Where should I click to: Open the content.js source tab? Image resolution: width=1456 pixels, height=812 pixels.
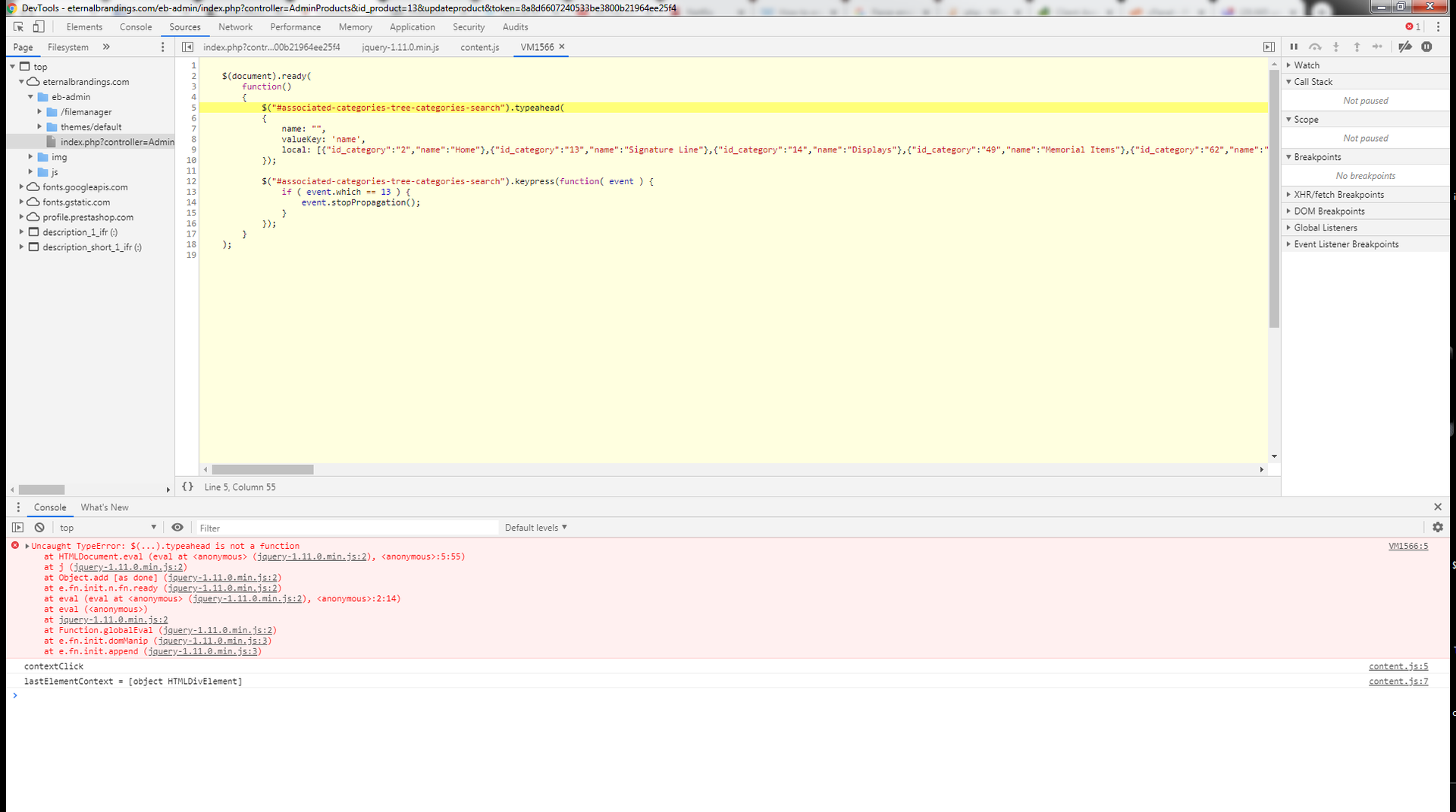click(480, 47)
